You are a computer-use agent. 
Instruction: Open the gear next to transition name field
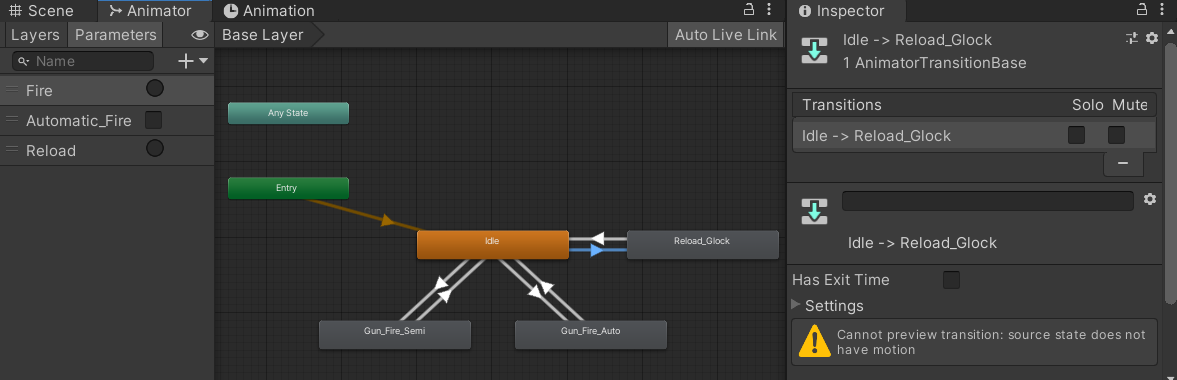click(x=1149, y=199)
